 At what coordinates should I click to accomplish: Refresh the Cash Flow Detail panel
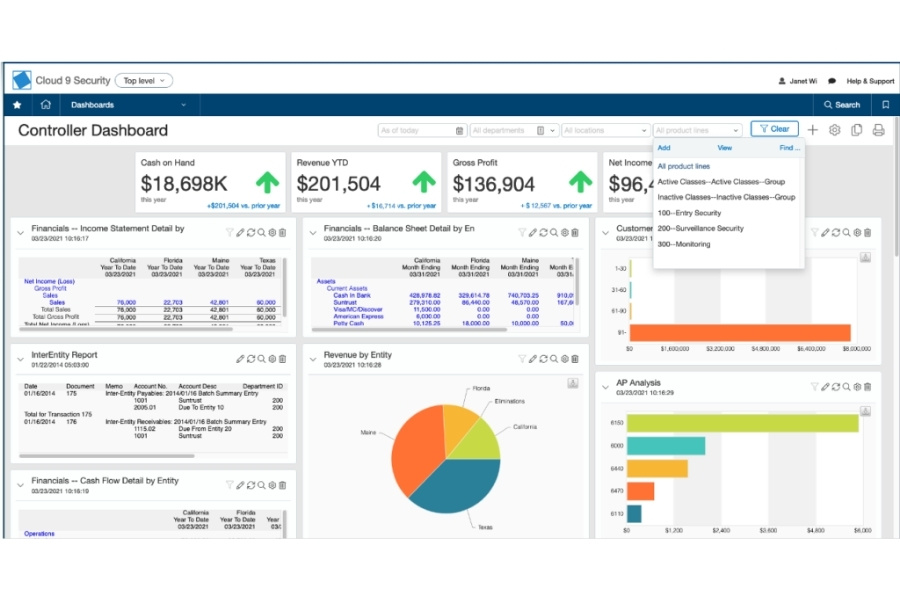pyautogui.click(x=251, y=485)
